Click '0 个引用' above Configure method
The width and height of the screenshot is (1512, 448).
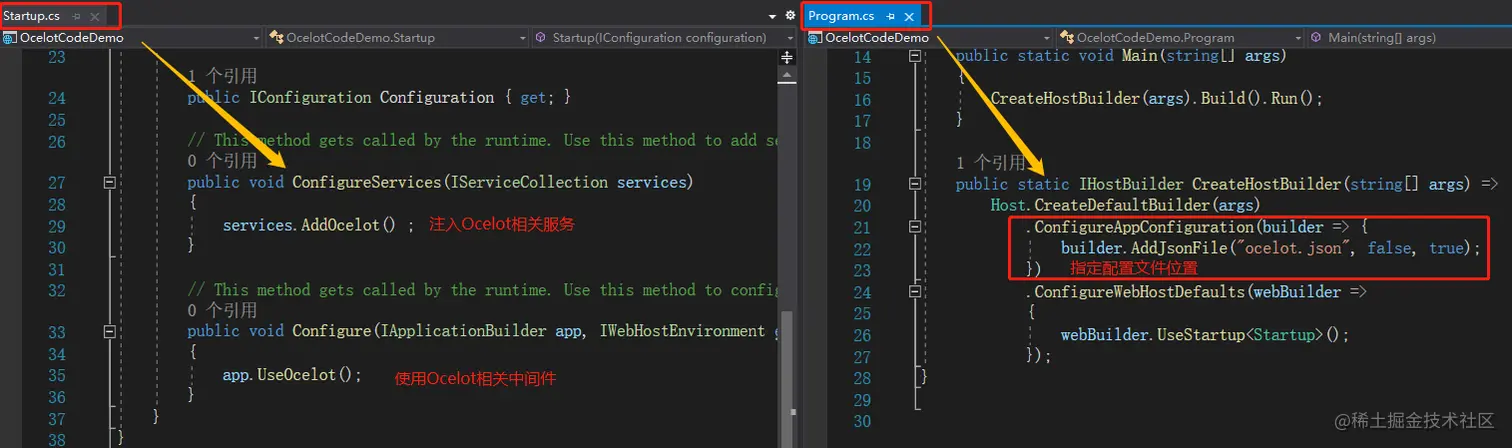click(222, 311)
